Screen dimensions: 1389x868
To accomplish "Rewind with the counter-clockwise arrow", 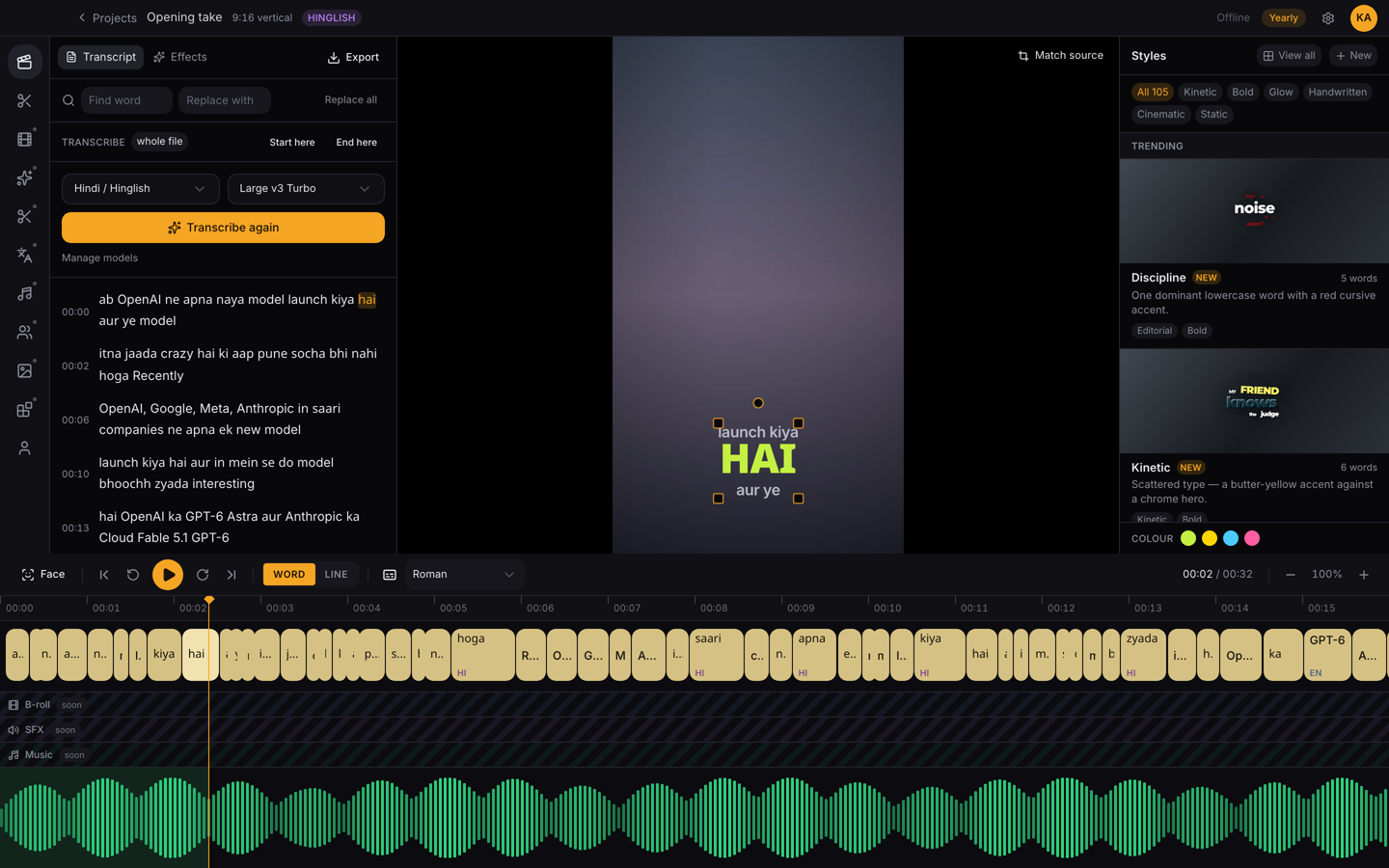I will point(133,575).
